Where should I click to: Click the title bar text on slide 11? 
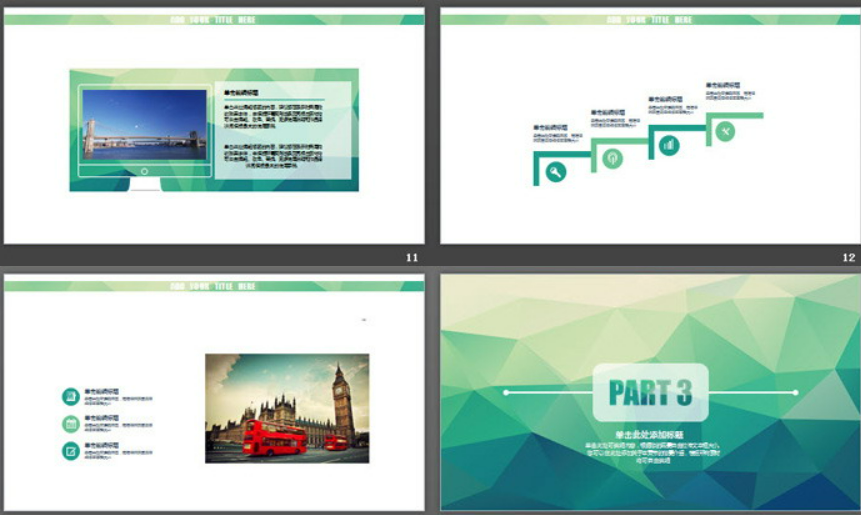(x=213, y=19)
